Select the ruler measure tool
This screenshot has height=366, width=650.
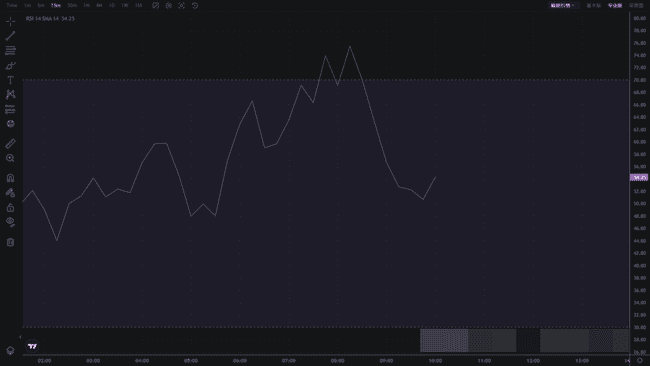pos(10,143)
